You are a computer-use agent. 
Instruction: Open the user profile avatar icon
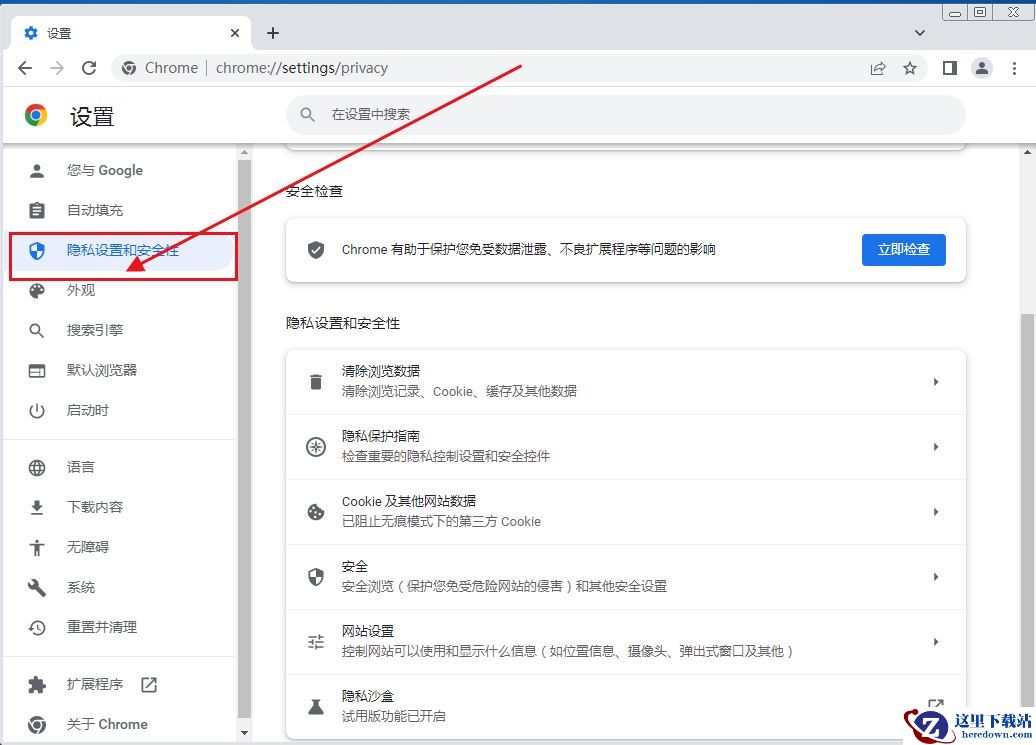coord(981,68)
